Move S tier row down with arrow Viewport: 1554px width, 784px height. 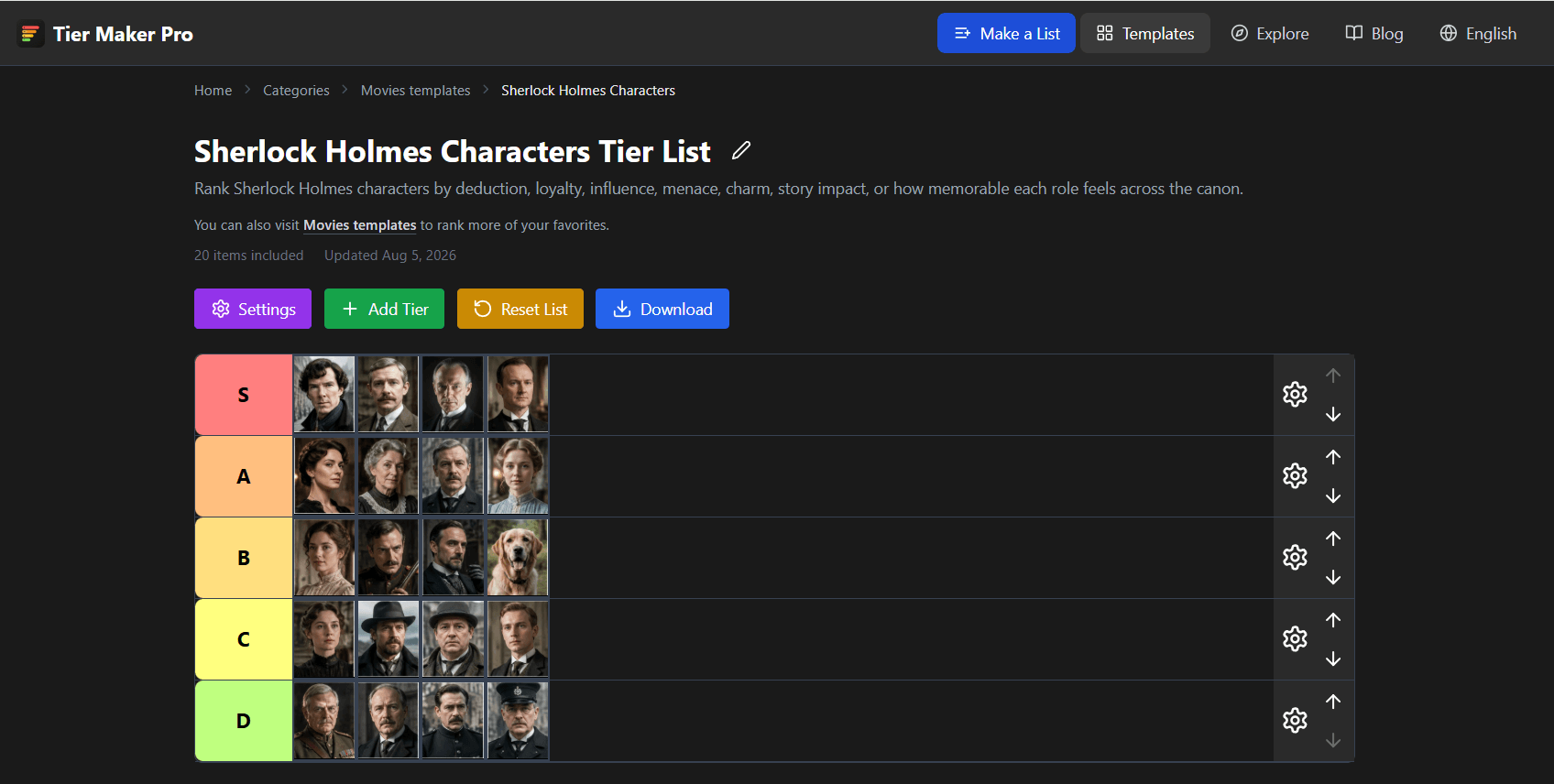tap(1333, 415)
